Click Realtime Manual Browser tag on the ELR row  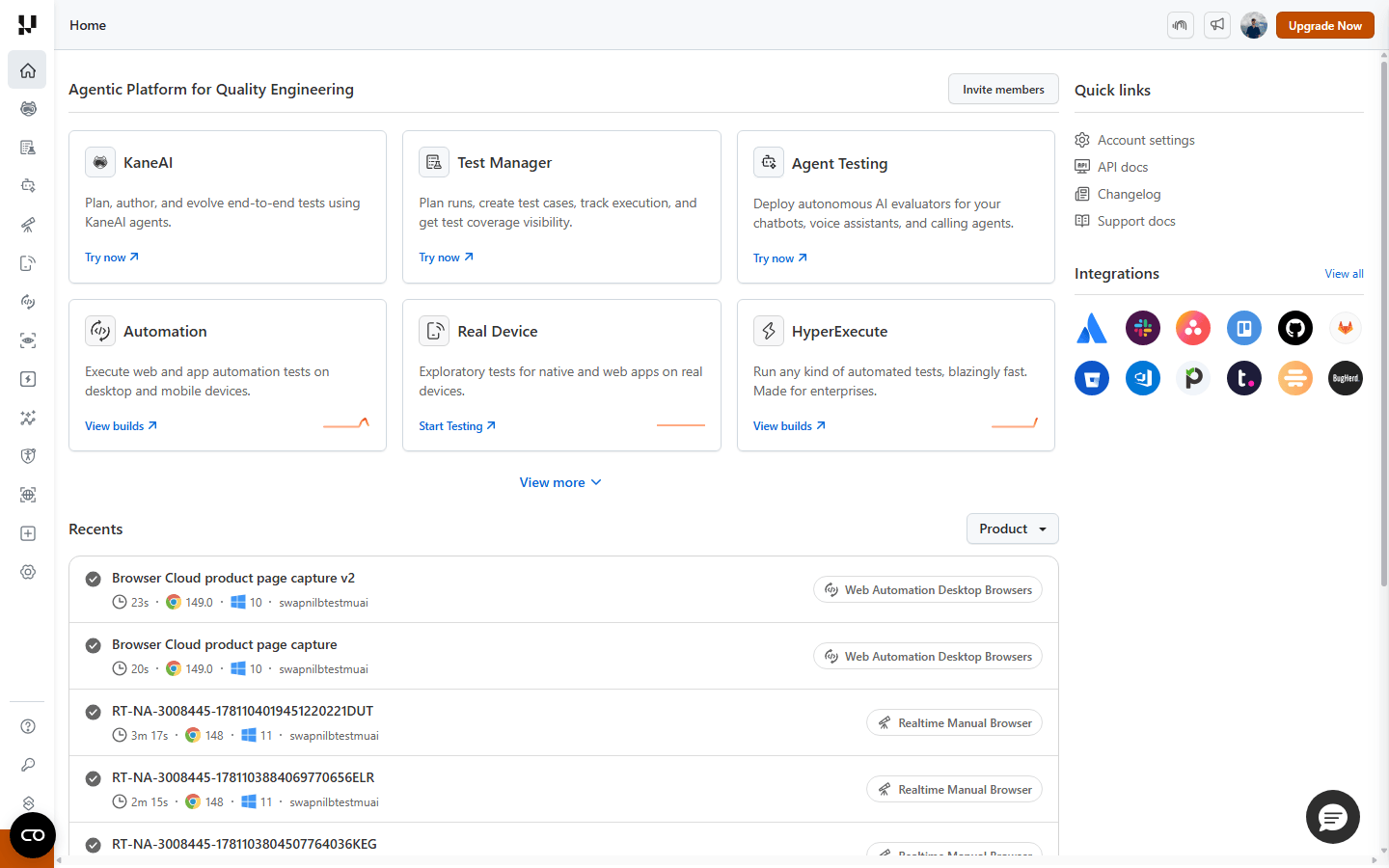click(x=954, y=789)
